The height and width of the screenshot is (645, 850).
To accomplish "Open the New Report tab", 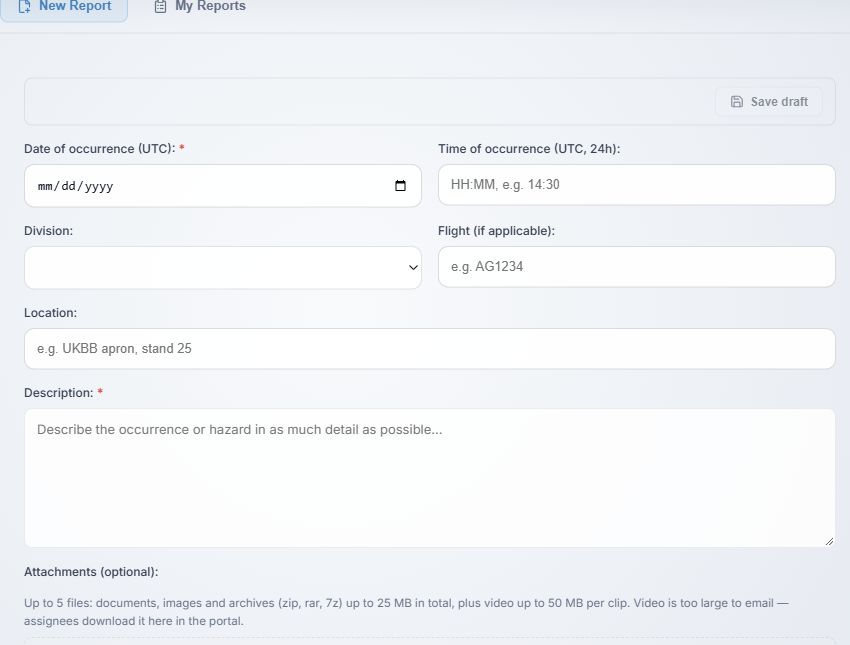I will (x=64, y=8).
